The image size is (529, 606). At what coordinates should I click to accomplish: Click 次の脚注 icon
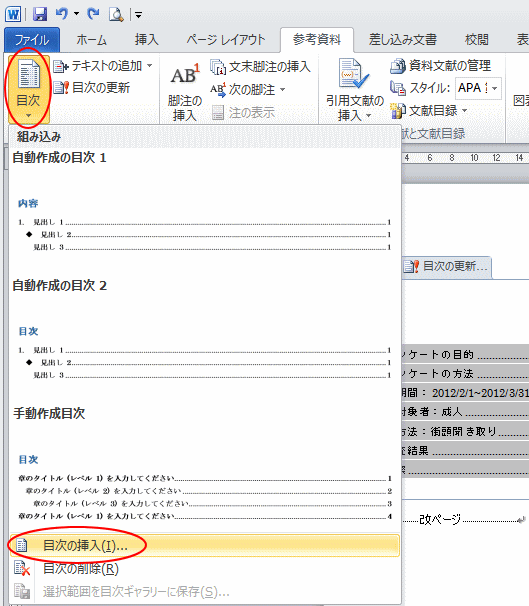click(x=218, y=90)
